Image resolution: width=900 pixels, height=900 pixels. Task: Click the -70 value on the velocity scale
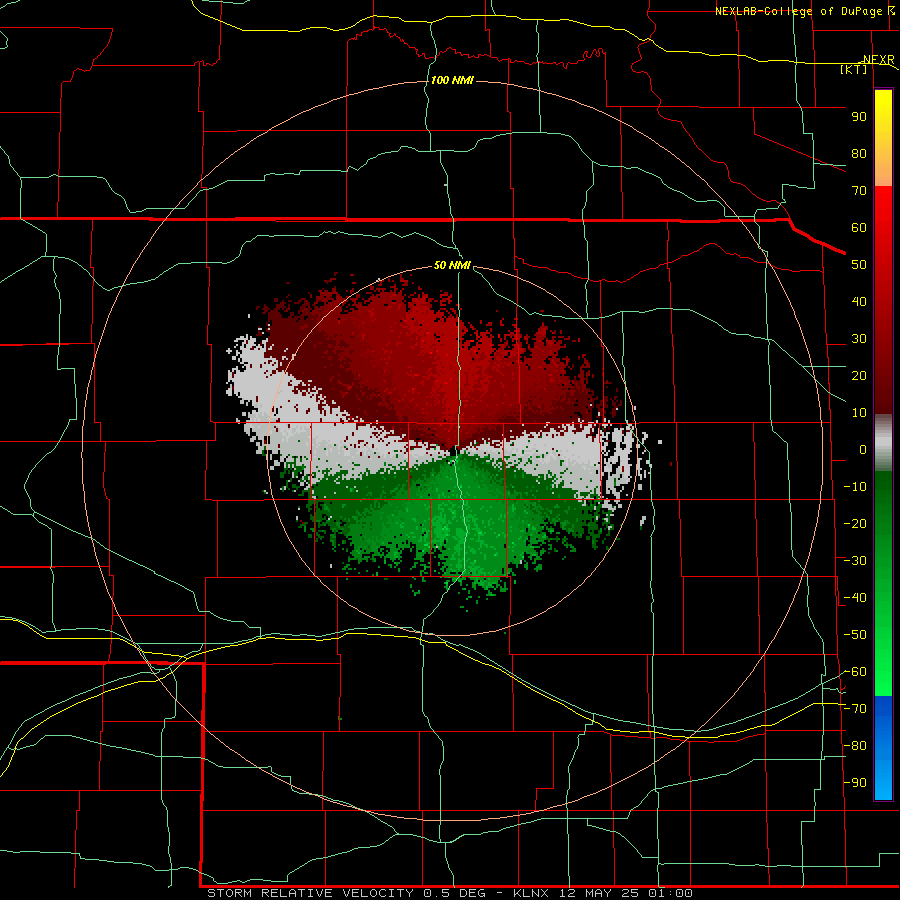coord(855,709)
